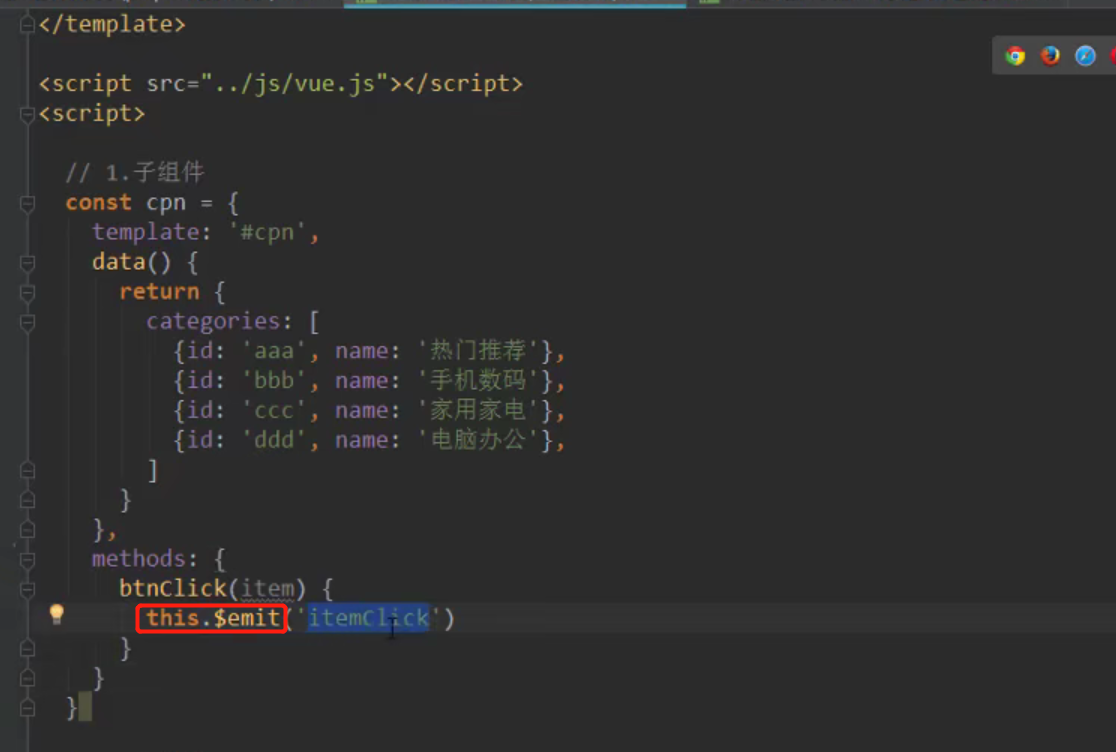Click fold end marker beside closing ] bracket
The image size is (1116, 752).
tap(27, 471)
